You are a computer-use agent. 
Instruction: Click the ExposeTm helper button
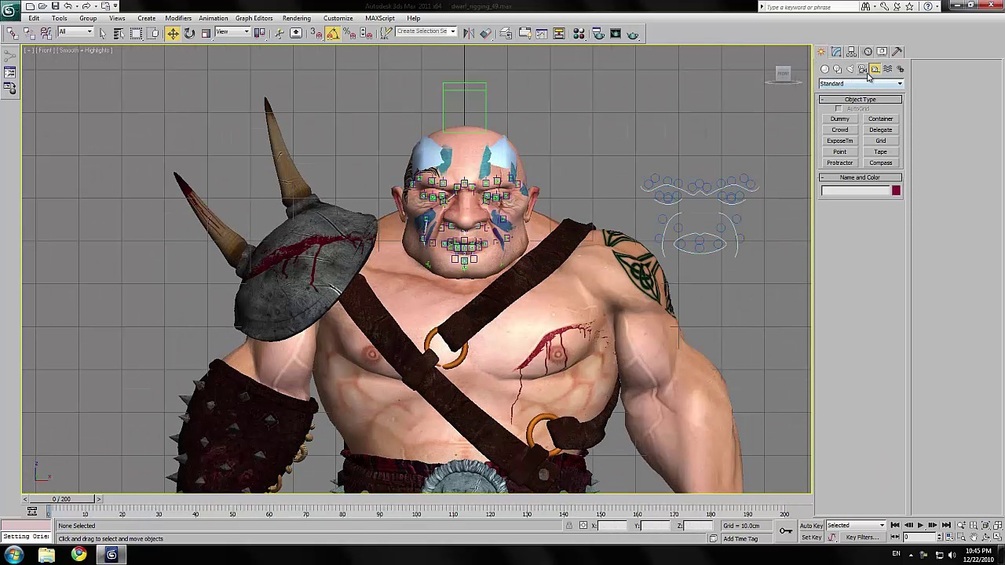click(840, 141)
